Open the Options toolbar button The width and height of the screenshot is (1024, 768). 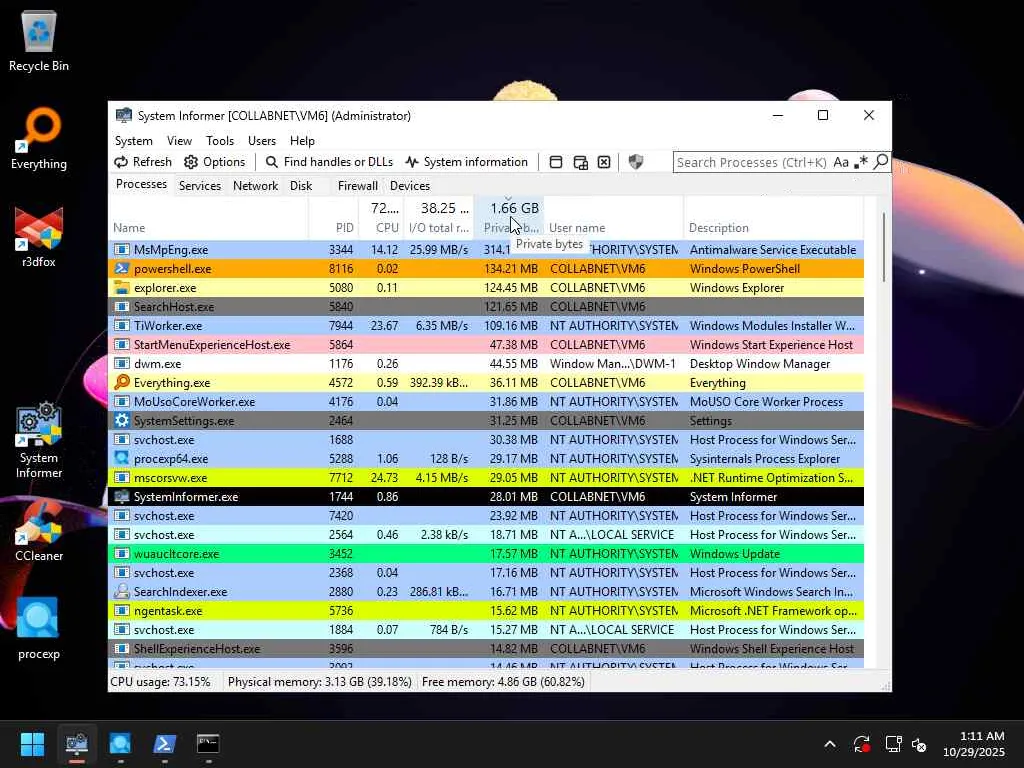214,162
